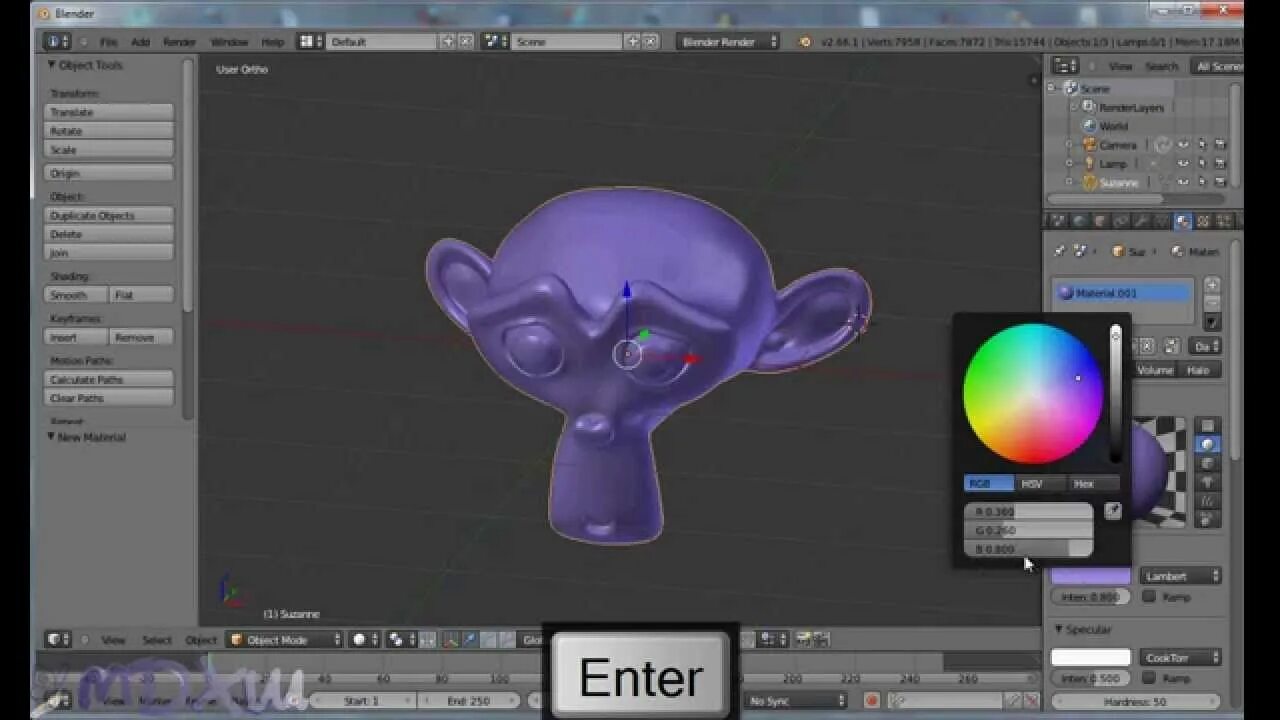
Task: Pick color with the eyedropper icon
Action: pyautogui.click(x=1113, y=511)
